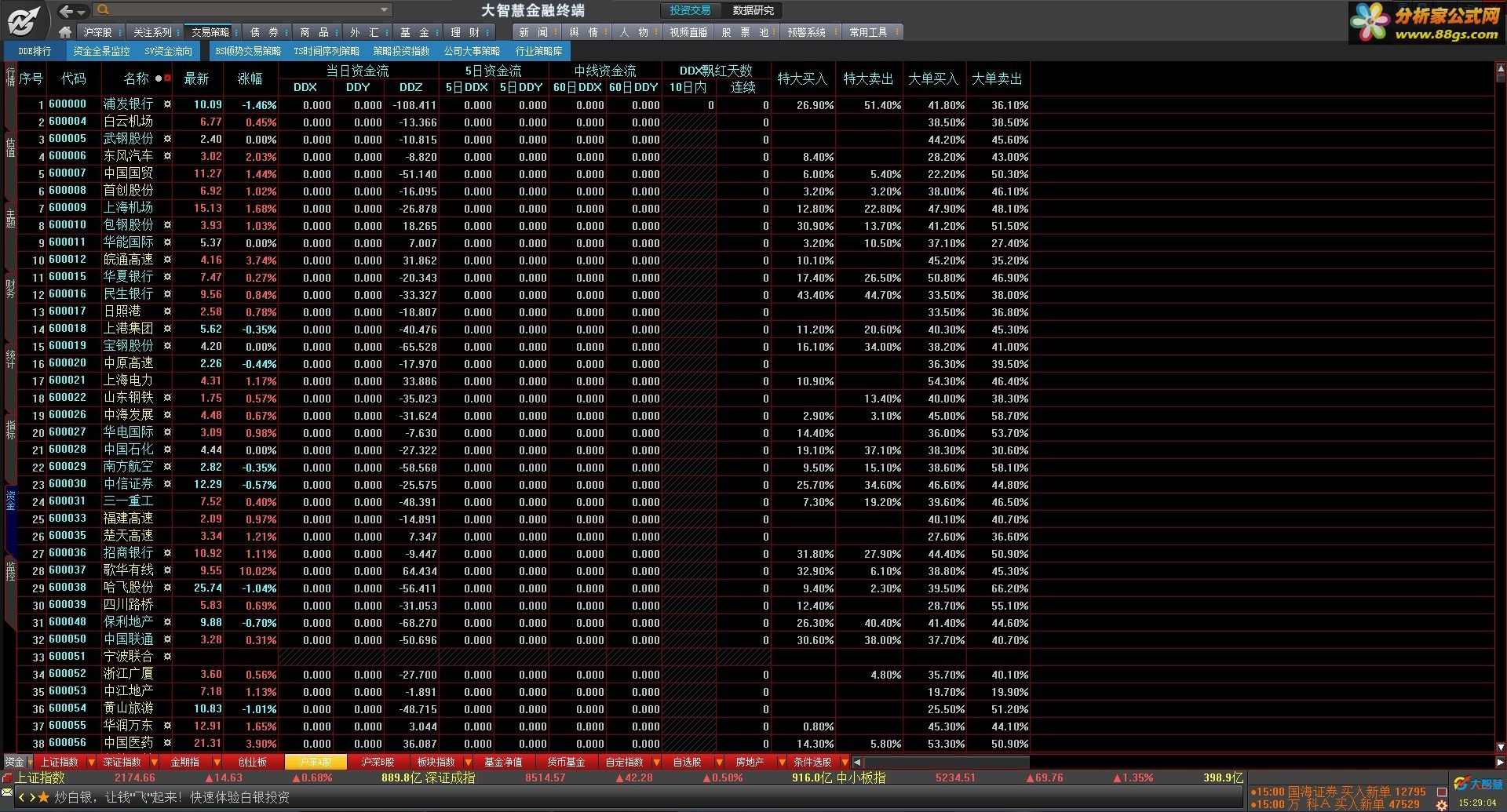Open the 视频直播 menu

click(688, 32)
